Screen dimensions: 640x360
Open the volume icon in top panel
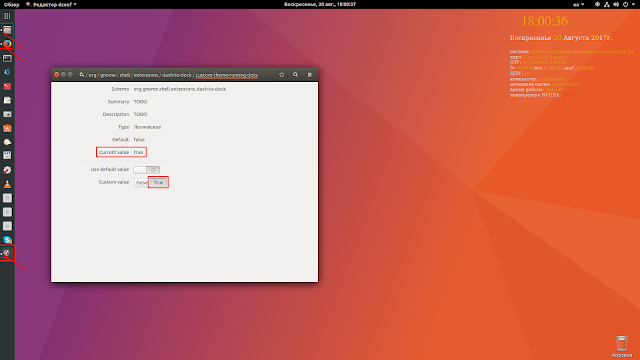click(616, 4)
